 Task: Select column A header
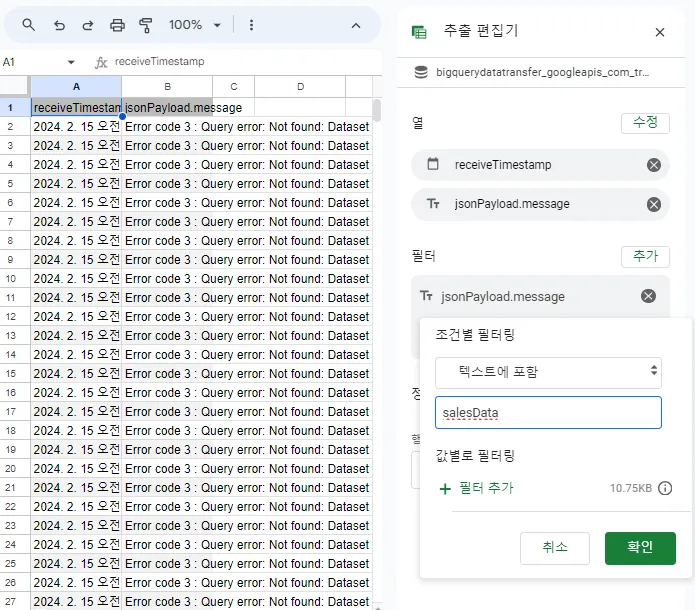tap(76, 86)
